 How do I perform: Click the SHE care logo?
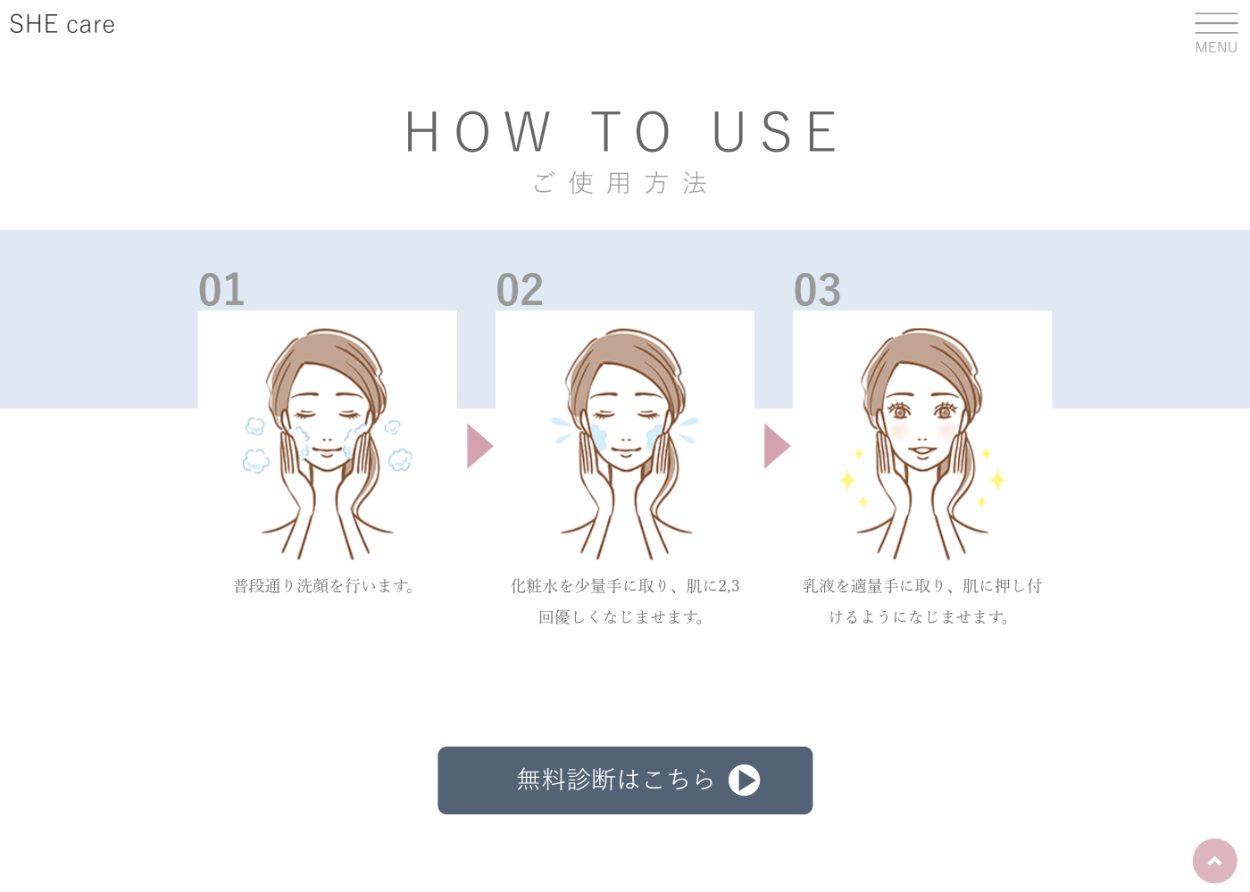click(x=62, y=24)
